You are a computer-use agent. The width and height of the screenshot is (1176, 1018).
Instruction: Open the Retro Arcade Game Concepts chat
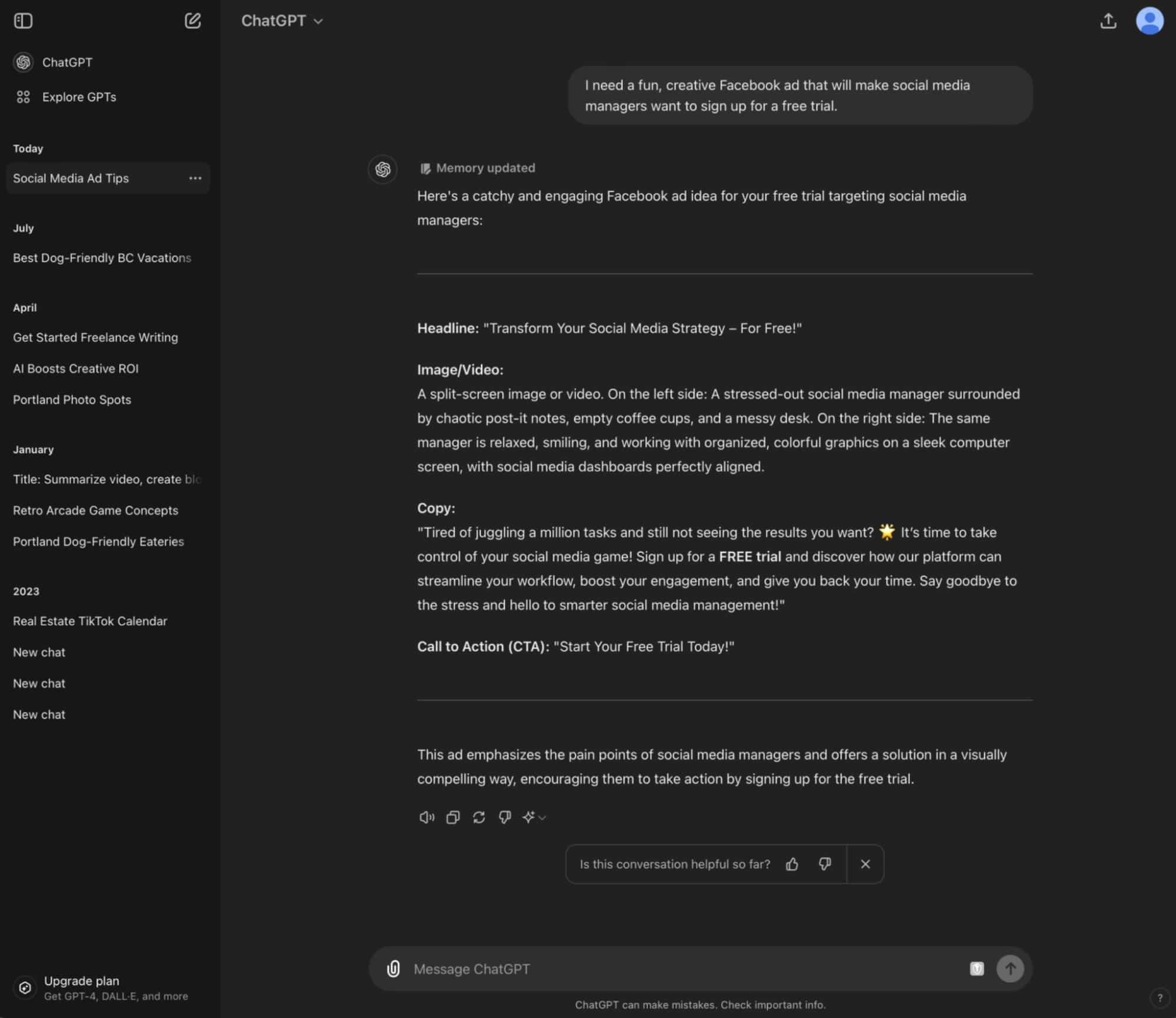click(95, 510)
